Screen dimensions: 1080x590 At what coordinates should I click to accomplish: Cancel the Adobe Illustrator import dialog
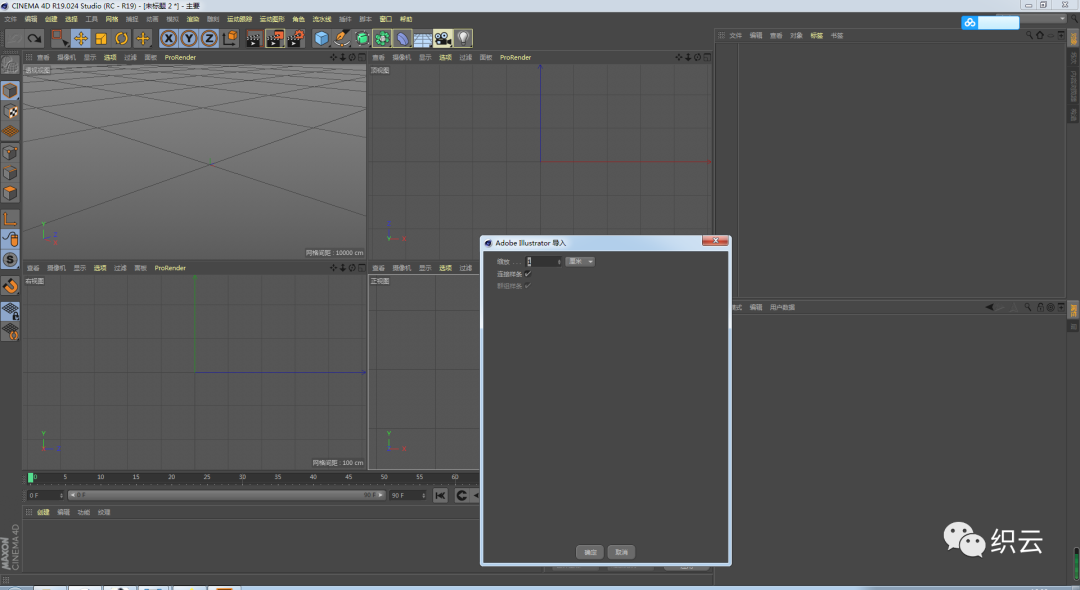point(621,552)
